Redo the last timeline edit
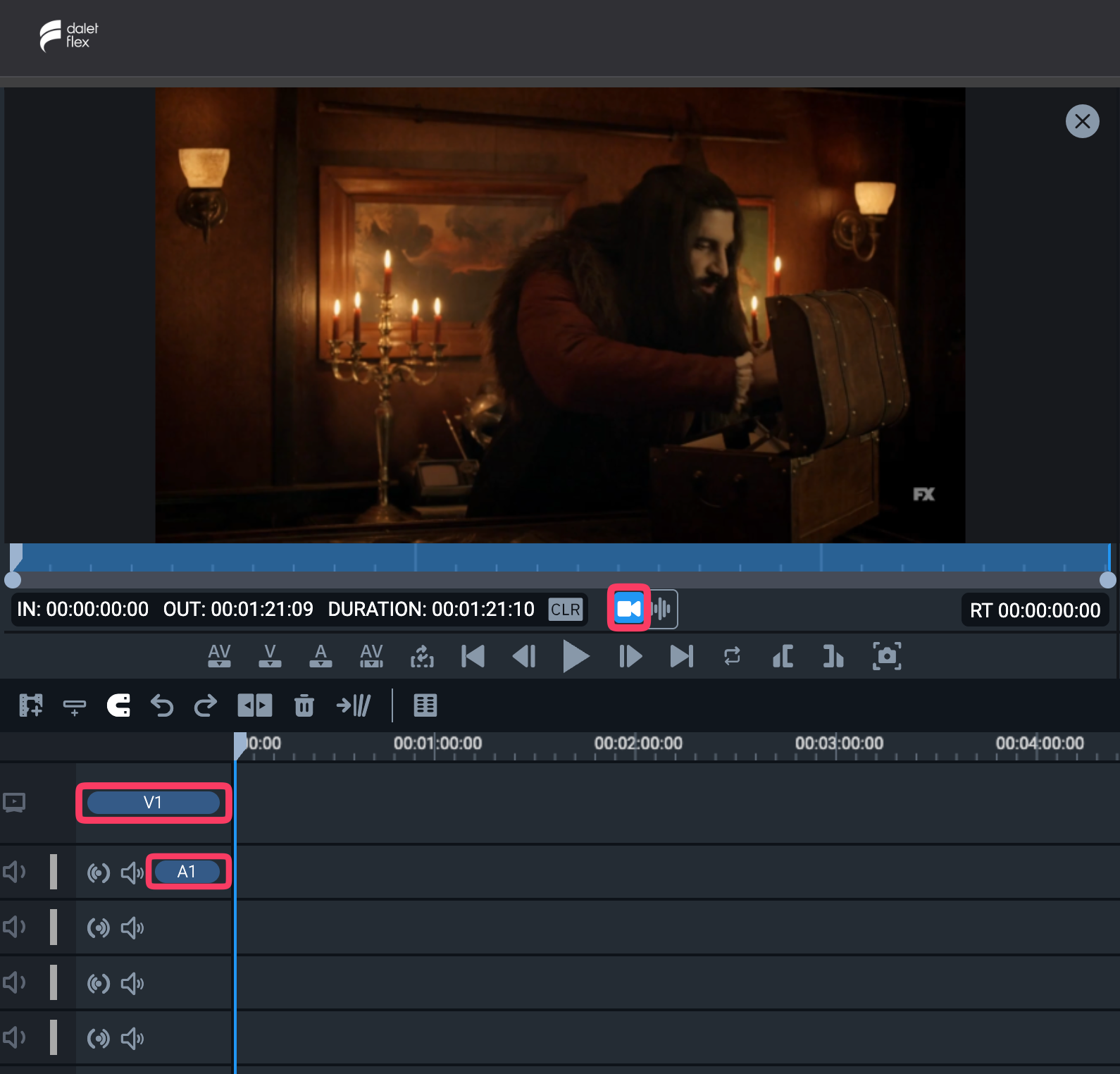Screen dimensions: 1120x1074 206,705
